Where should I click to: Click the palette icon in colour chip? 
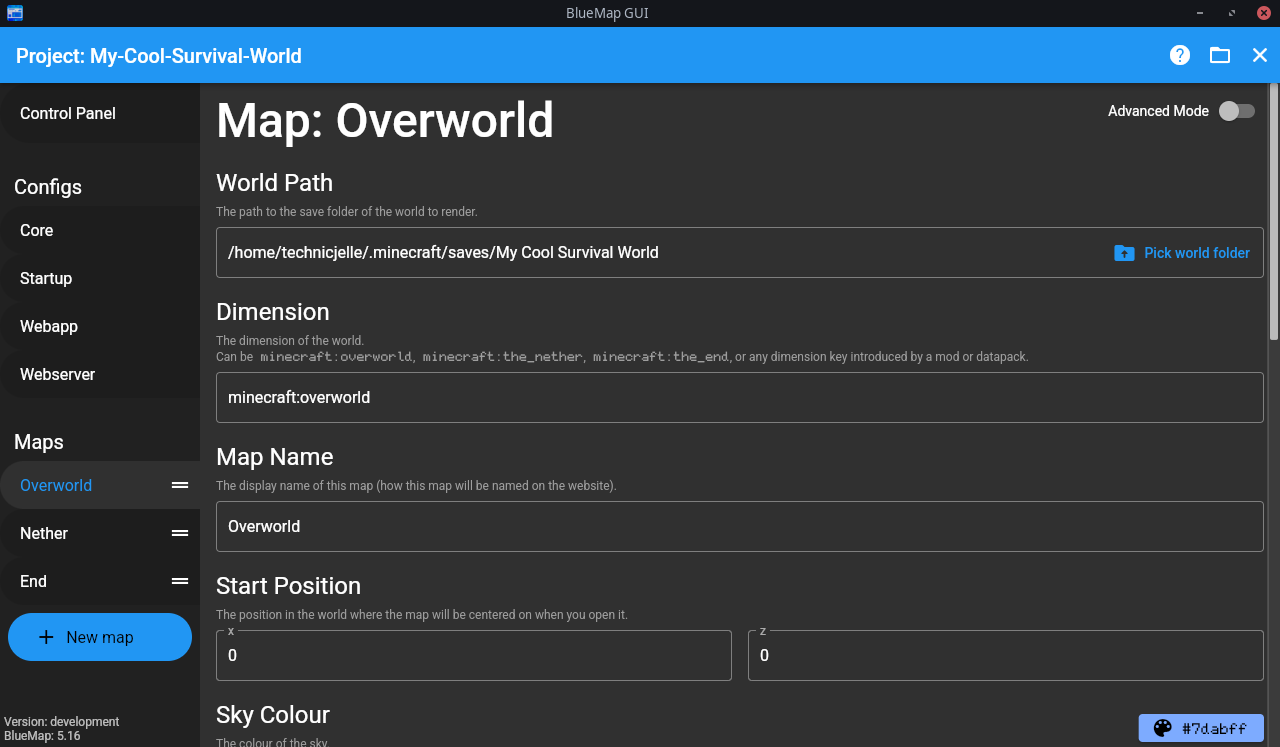point(1162,728)
